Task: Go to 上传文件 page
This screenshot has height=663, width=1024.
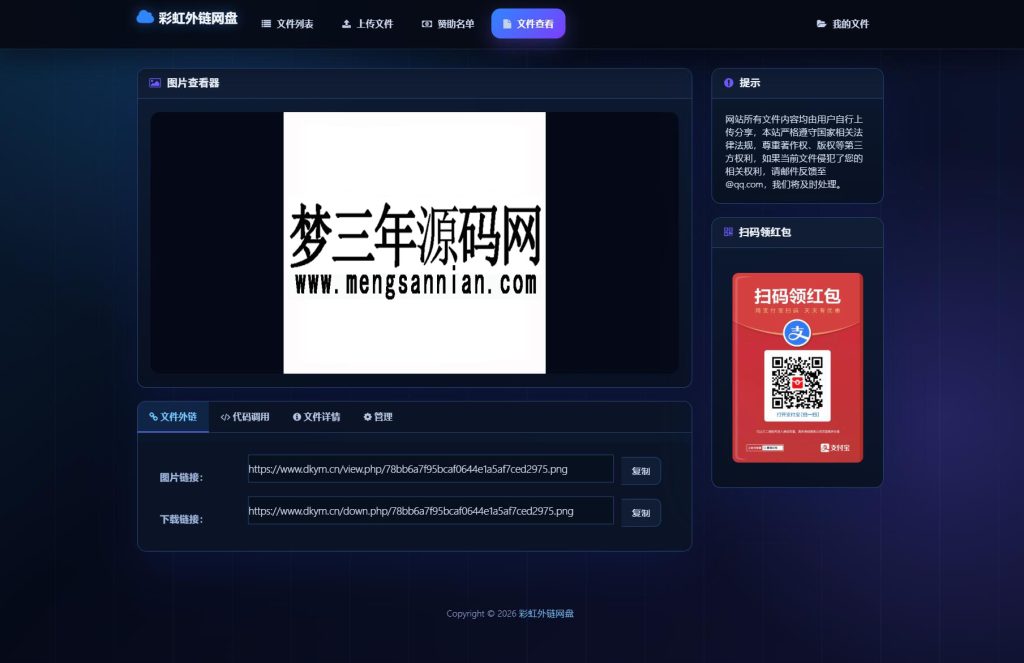Action: tap(368, 24)
